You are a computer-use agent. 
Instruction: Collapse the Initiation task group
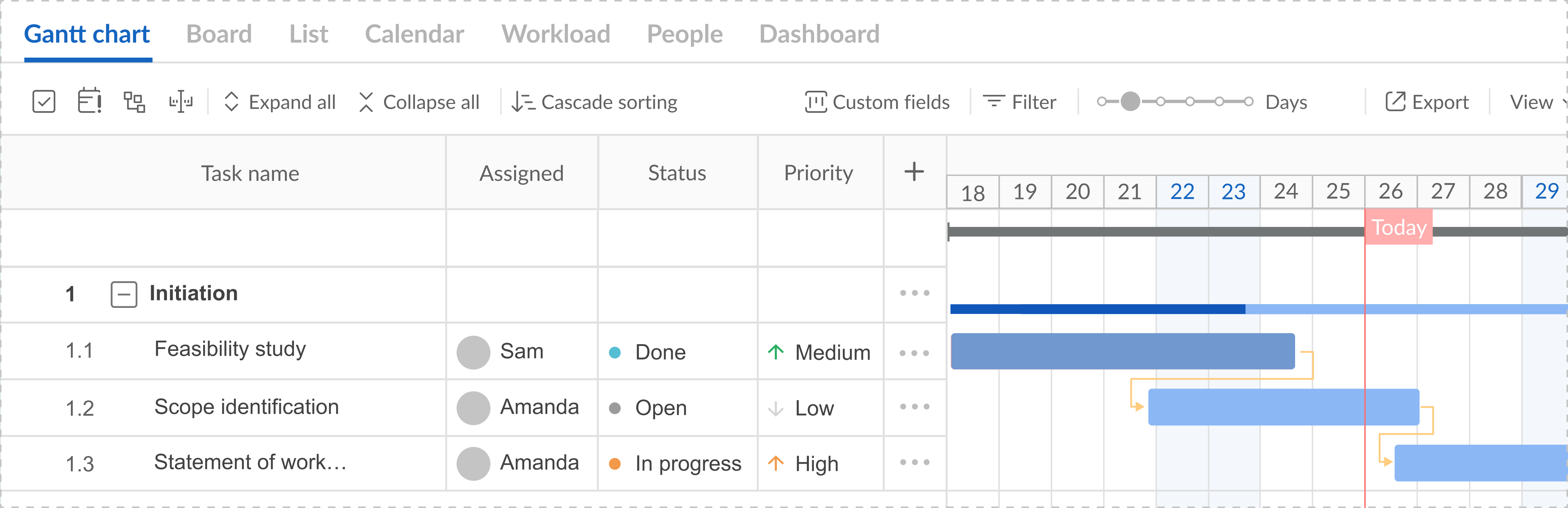pos(124,294)
